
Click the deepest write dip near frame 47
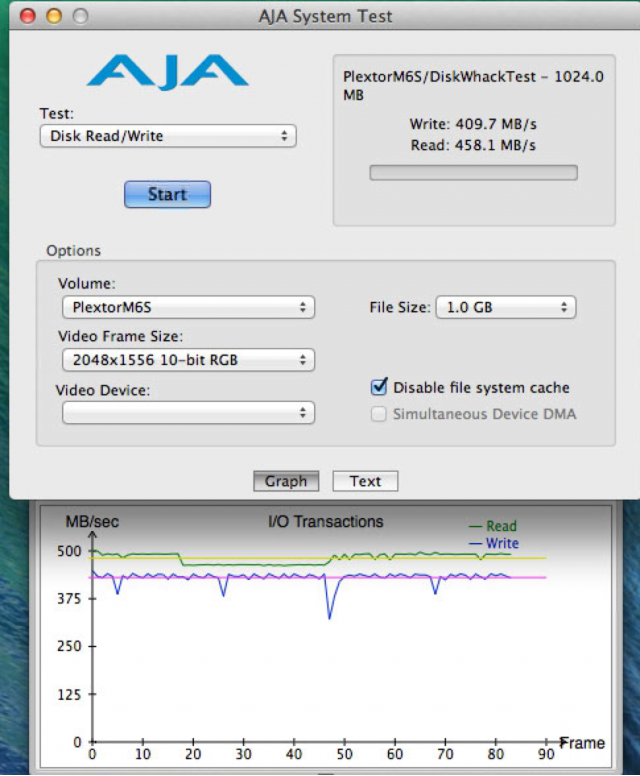330,617
